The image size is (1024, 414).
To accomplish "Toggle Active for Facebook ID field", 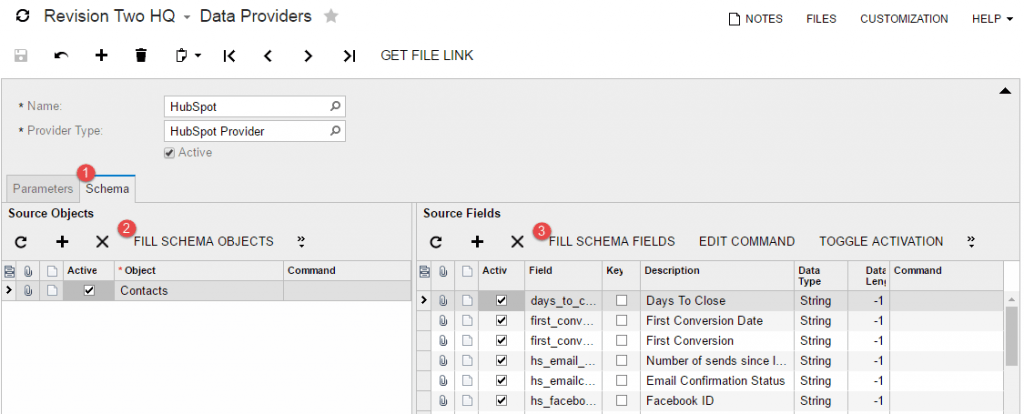I will 502,400.
